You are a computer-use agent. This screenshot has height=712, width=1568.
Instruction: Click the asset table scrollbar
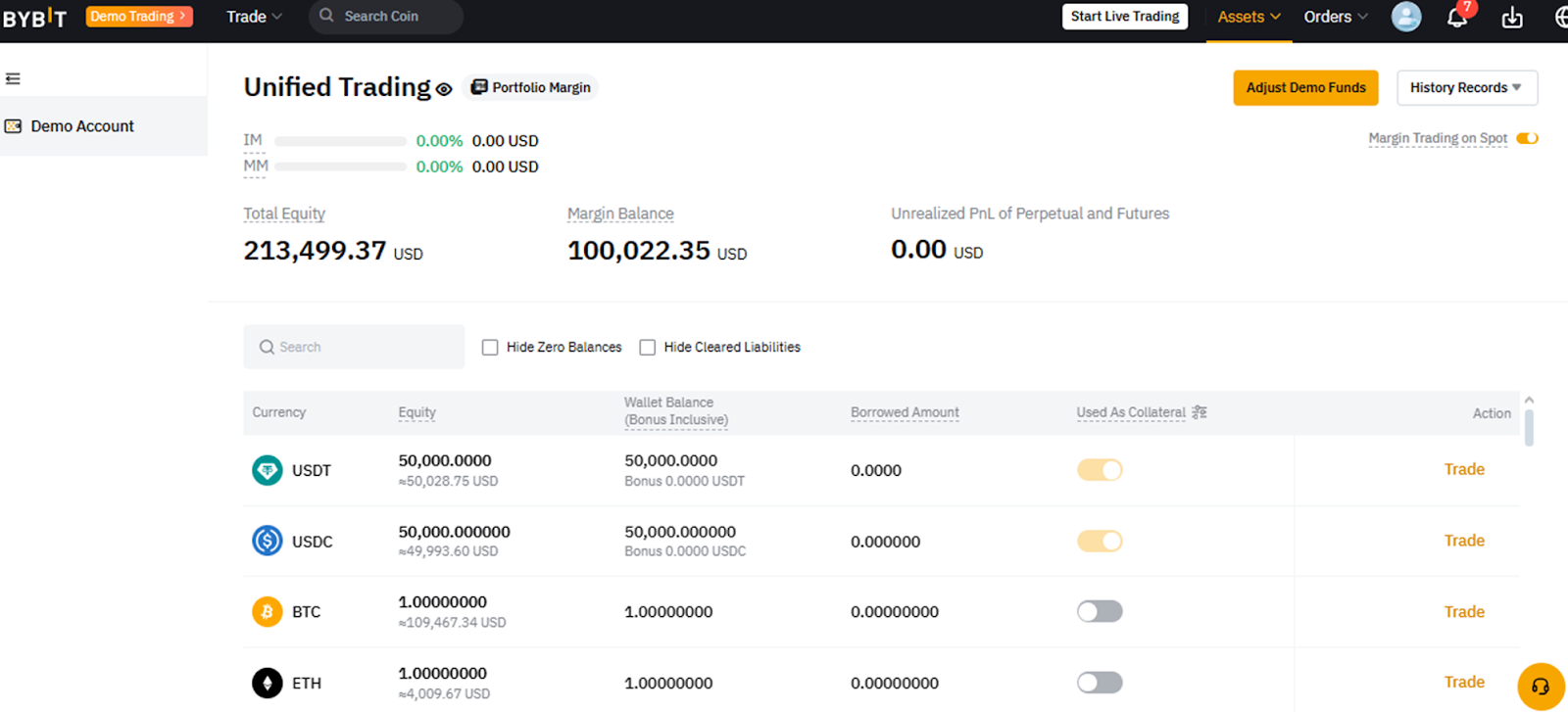pyautogui.click(x=1529, y=427)
